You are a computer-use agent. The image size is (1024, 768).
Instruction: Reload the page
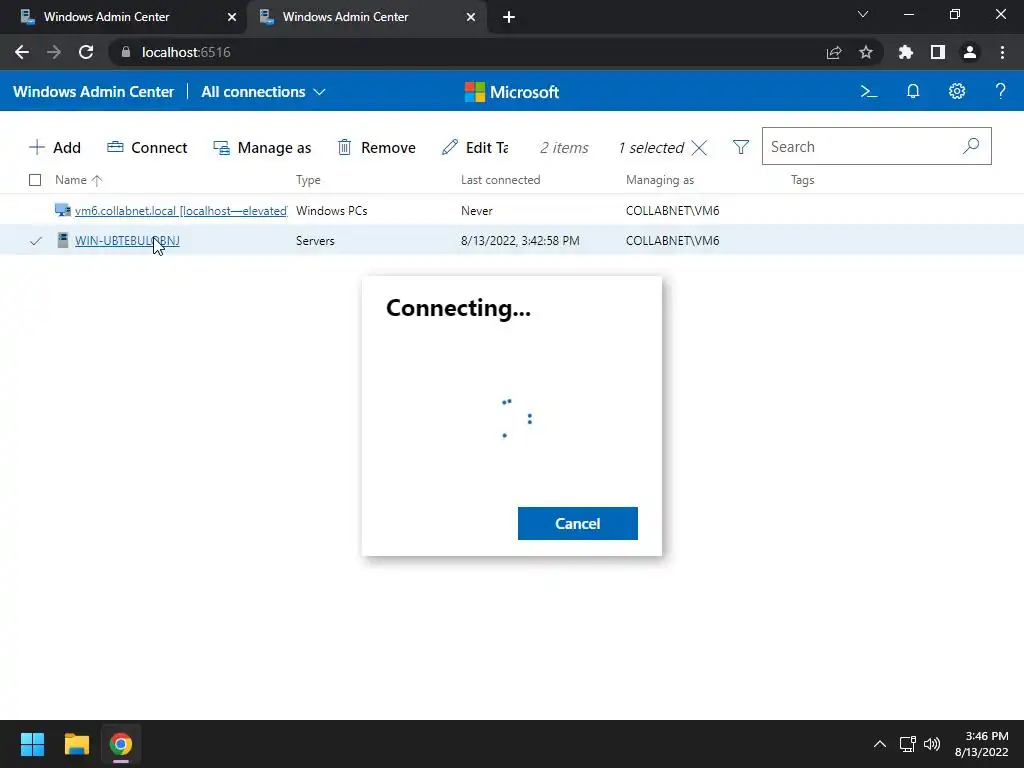(86, 52)
